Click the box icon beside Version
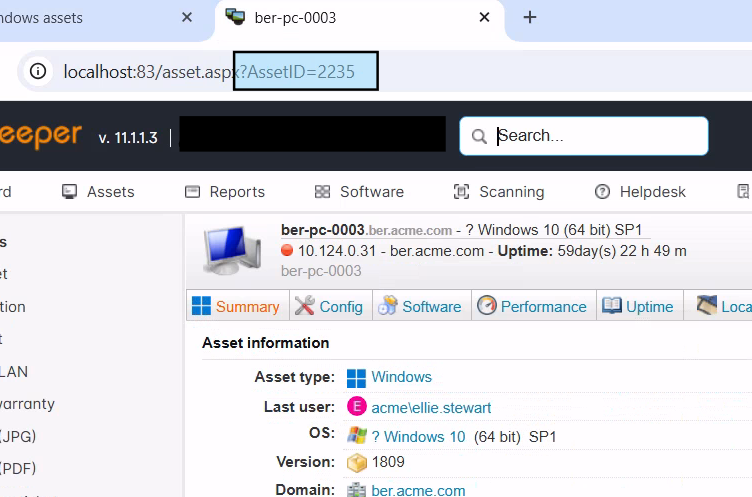Viewport: 752px width, 497px height. [357, 463]
